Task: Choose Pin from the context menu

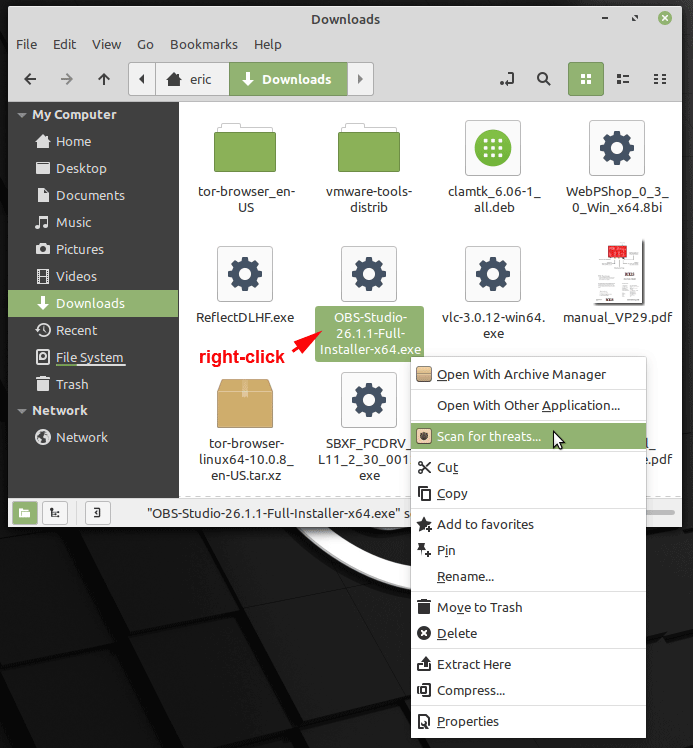Action: (x=528, y=551)
